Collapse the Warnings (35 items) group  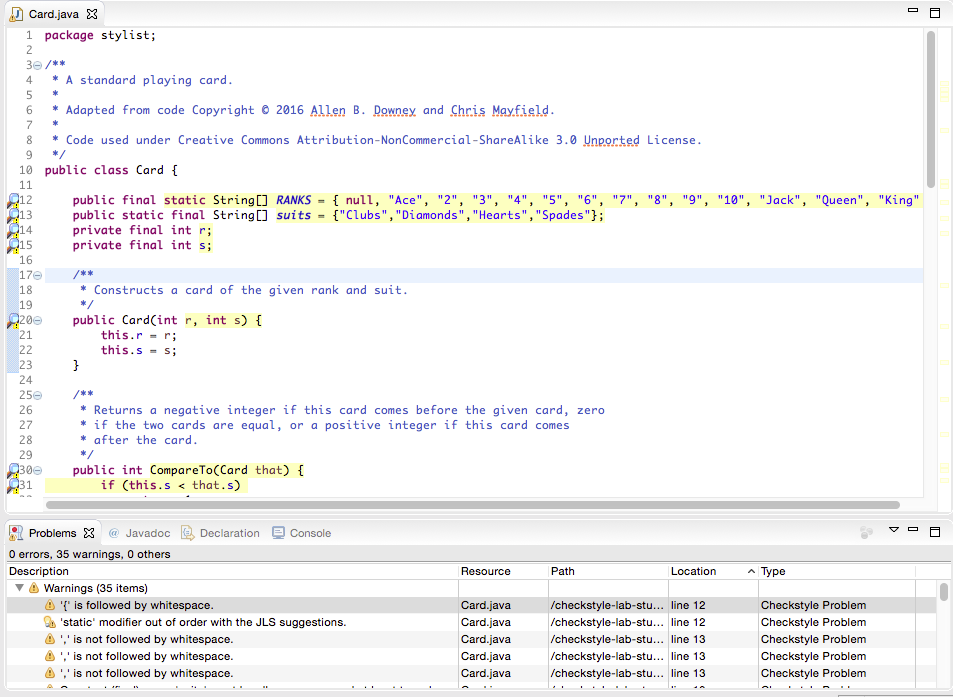[x=19, y=589]
